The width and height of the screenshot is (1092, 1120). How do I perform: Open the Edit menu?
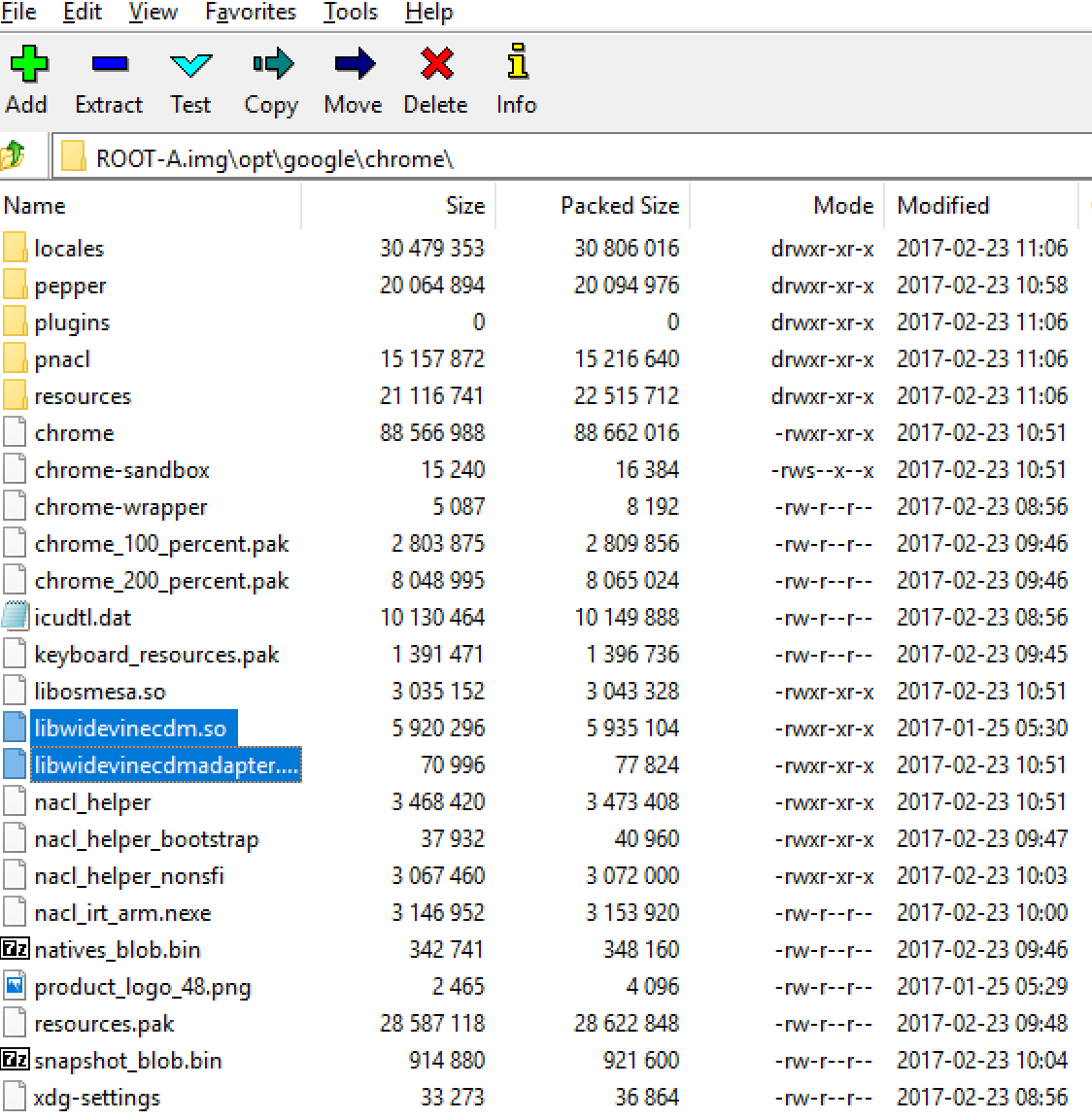coord(83,13)
